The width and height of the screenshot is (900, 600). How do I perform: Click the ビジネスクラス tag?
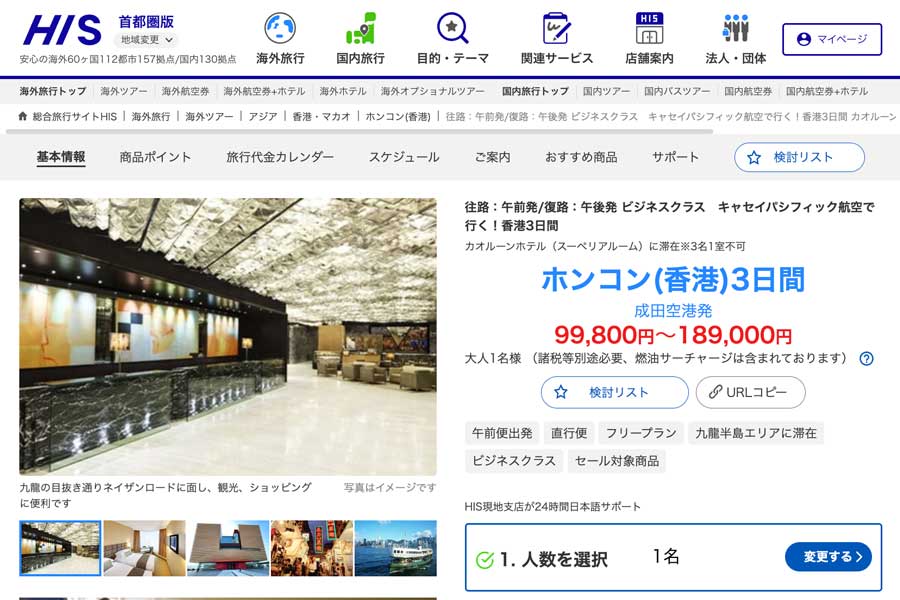click(514, 461)
